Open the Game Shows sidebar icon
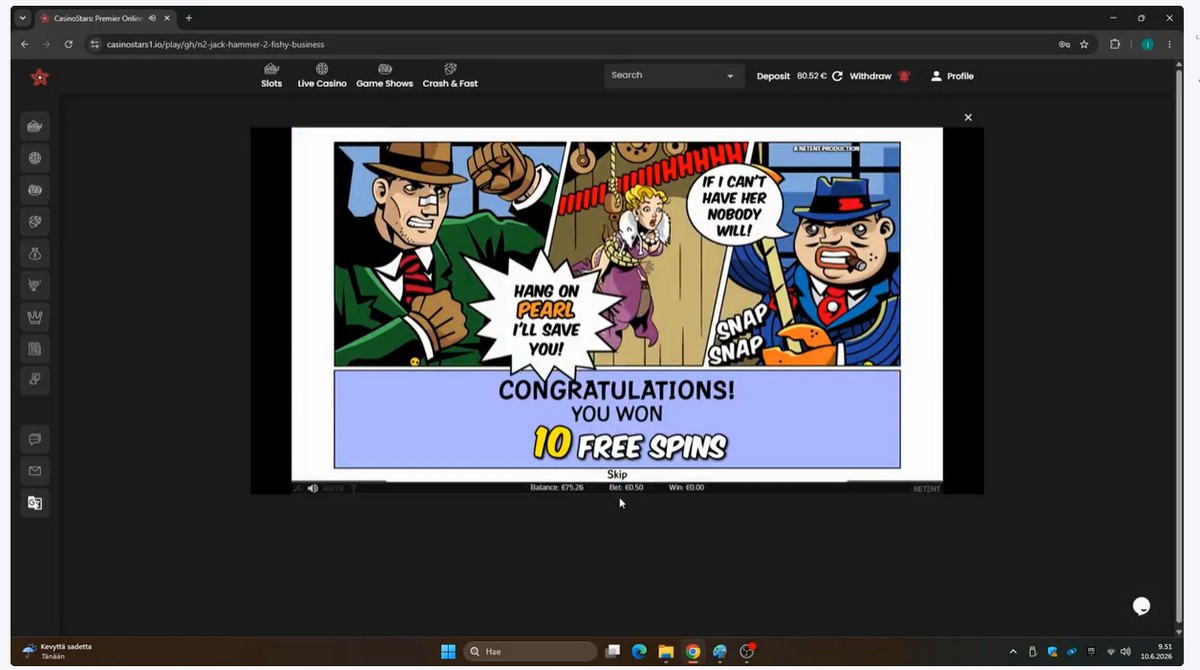 point(35,190)
